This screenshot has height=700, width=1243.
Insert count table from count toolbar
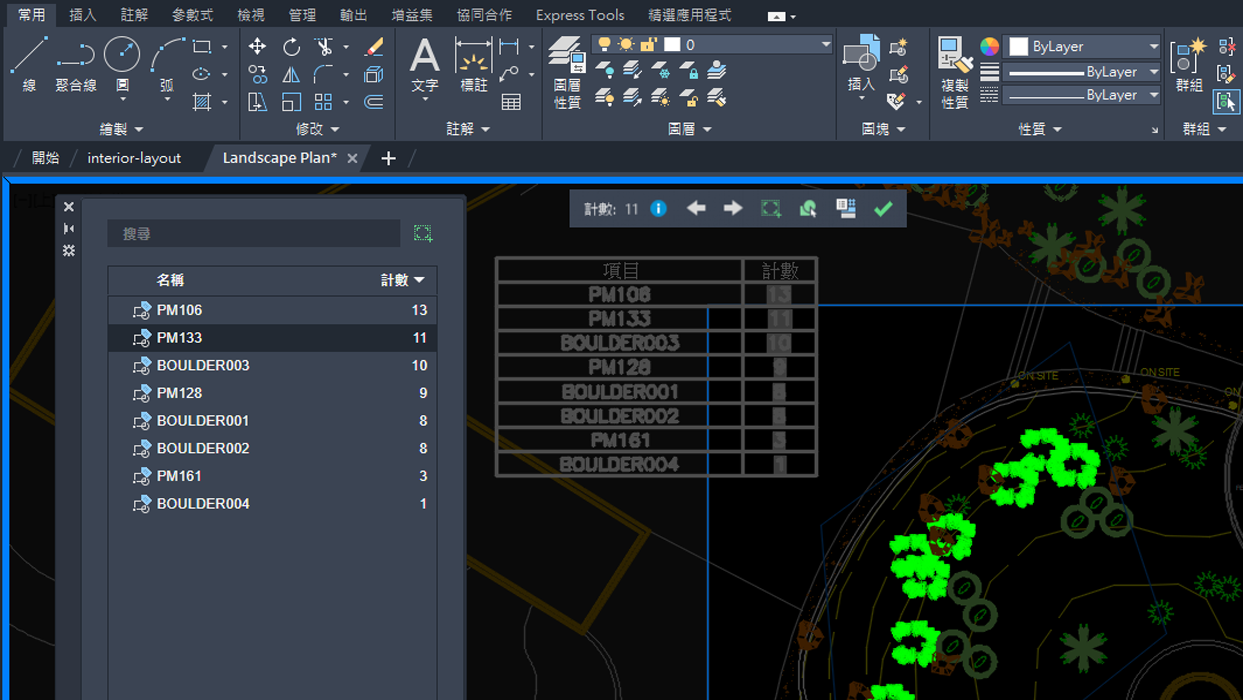846,209
